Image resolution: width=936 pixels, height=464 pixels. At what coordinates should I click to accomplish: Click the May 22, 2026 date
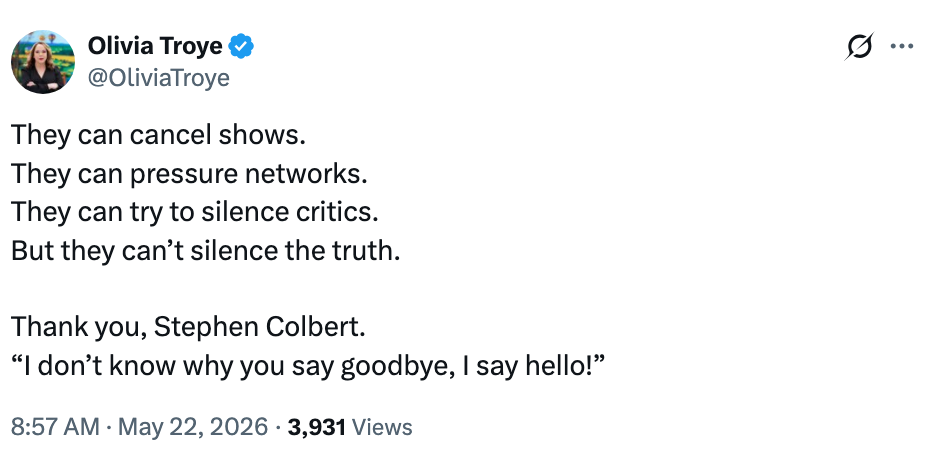point(193,428)
